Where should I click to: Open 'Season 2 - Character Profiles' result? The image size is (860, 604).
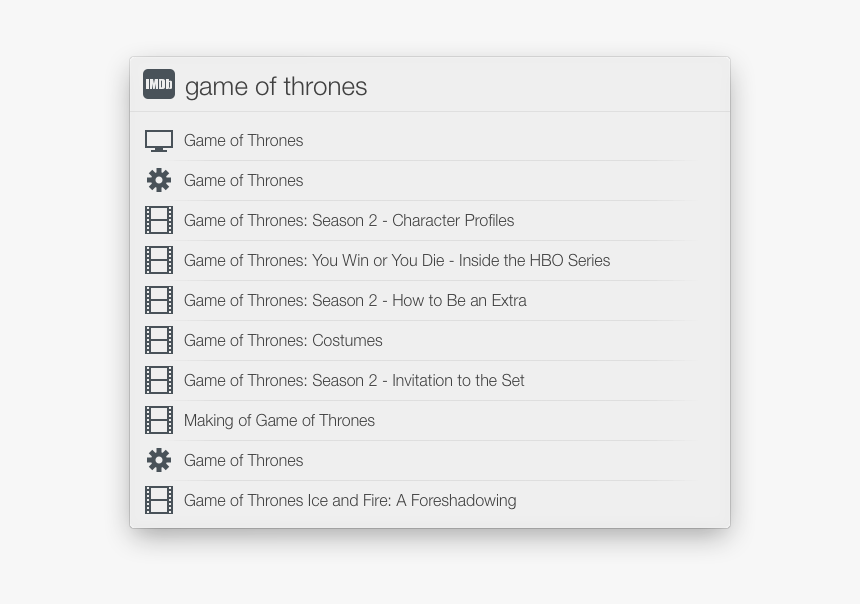[x=349, y=221]
